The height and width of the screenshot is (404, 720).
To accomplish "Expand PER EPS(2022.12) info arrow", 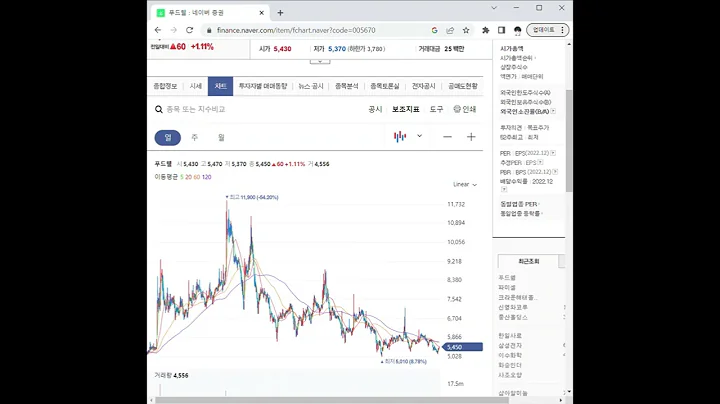I will (553, 153).
